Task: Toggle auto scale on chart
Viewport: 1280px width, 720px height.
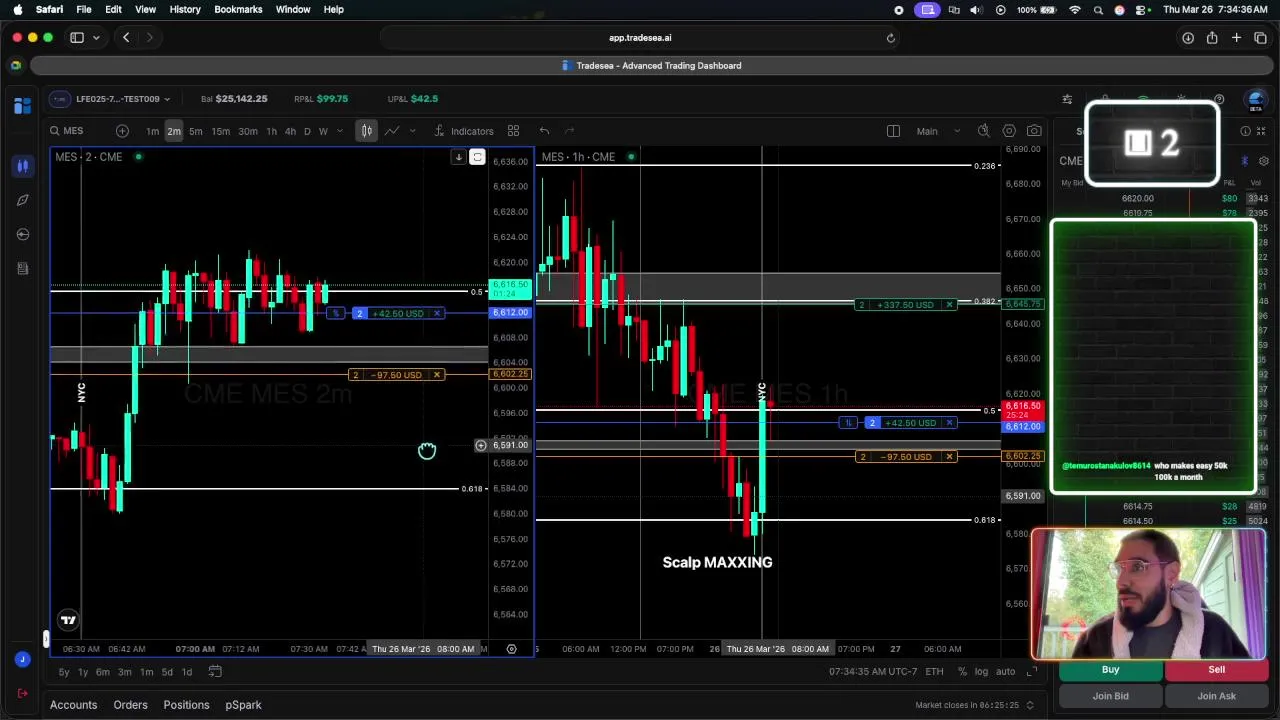Action: coord(1005,672)
